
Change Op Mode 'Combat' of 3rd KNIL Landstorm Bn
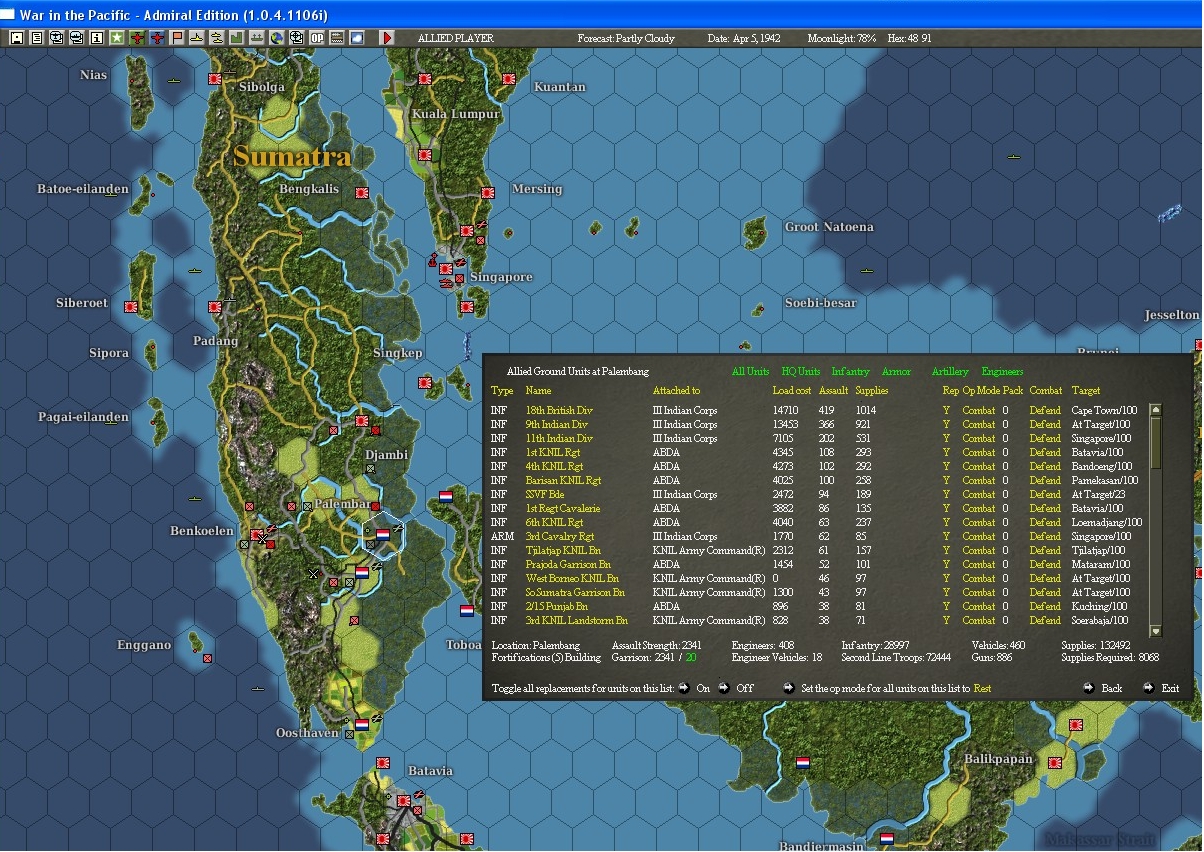978,620
